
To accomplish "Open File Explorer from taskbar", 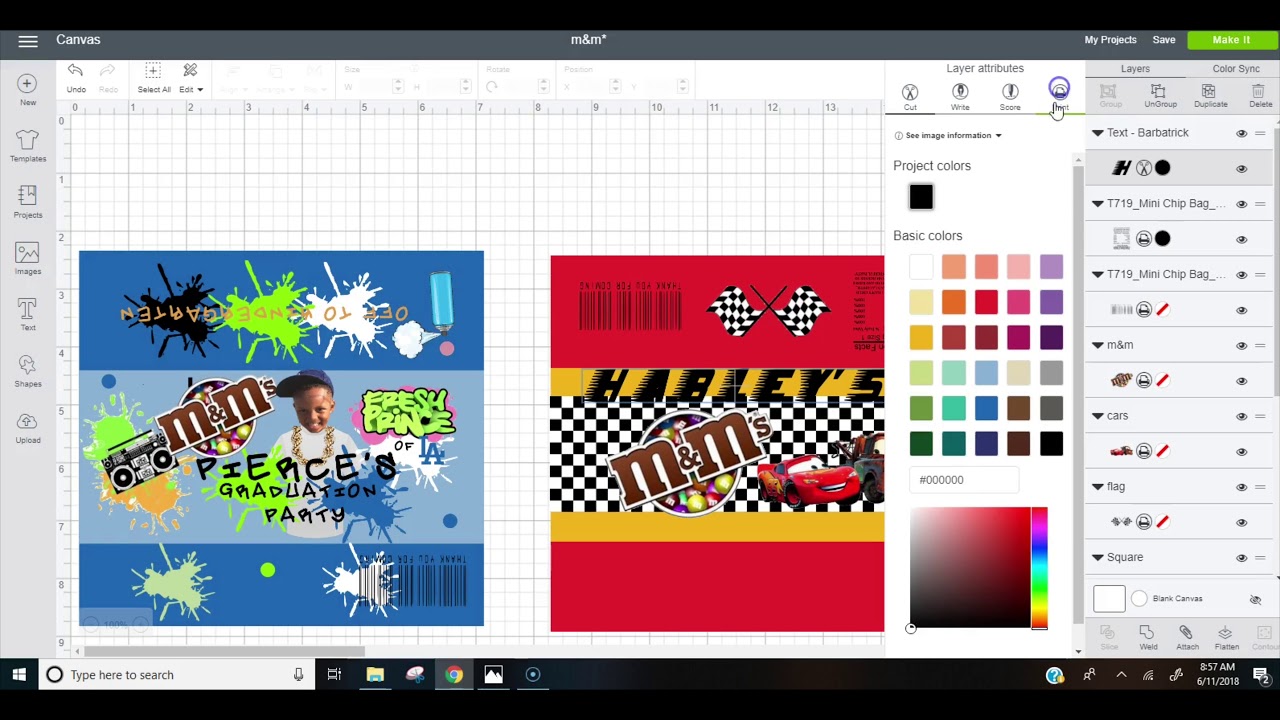I will point(375,675).
